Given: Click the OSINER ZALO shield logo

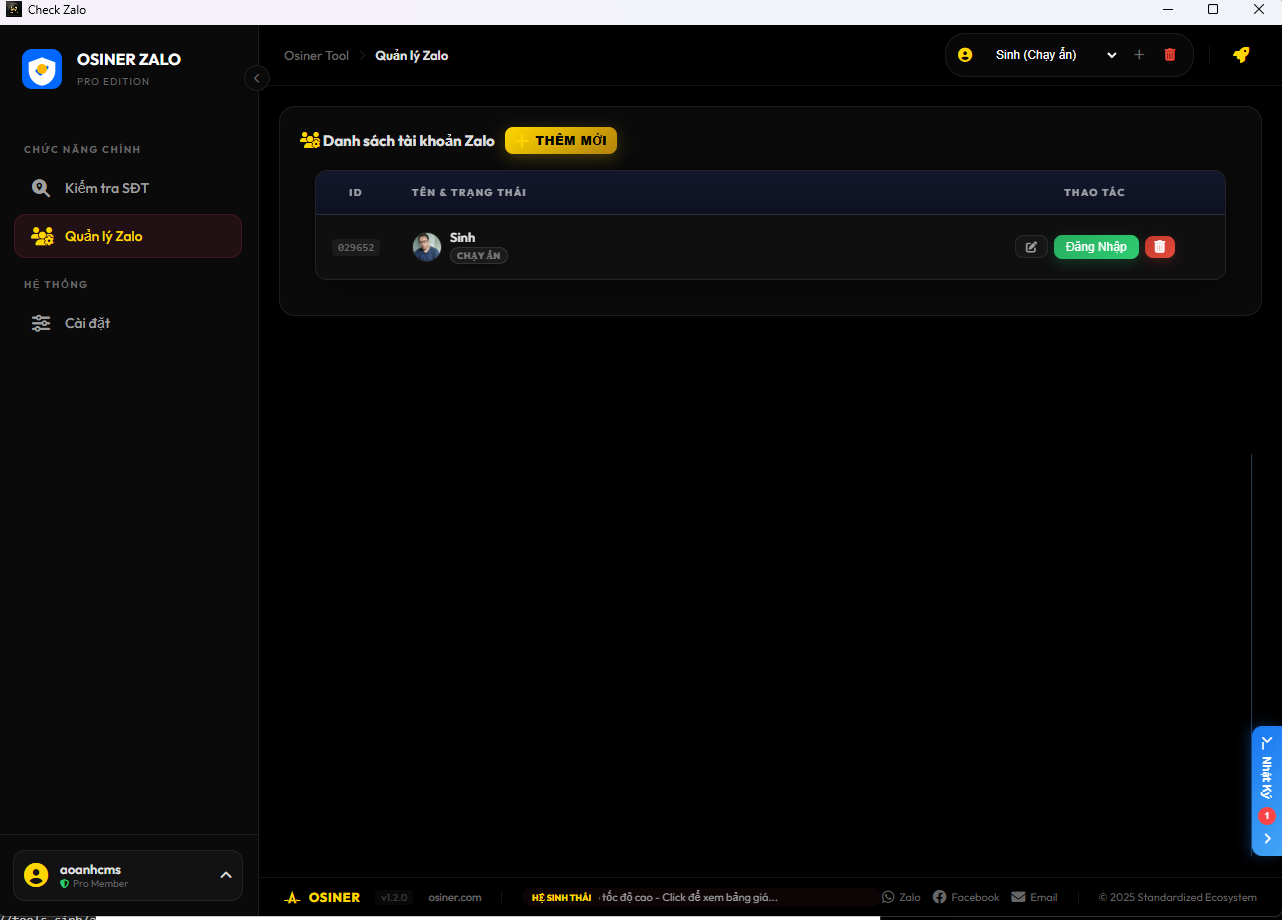Looking at the screenshot, I should [42, 69].
